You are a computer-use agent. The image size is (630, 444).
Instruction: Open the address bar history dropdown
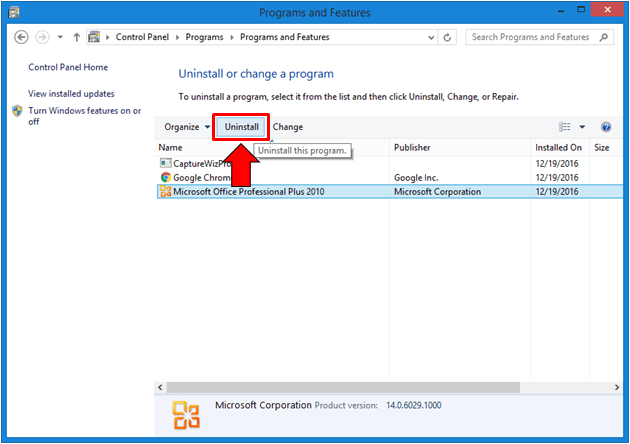click(x=431, y=37)
